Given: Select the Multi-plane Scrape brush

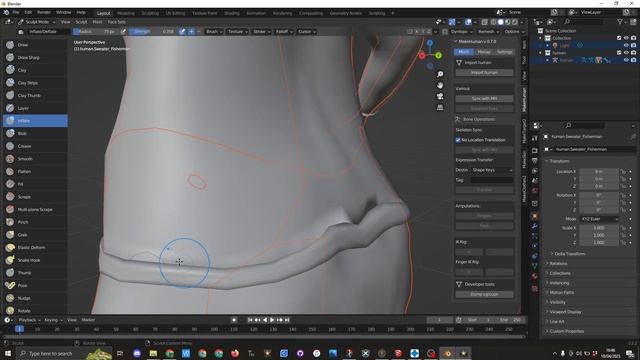Looking at the screenshot, I should point(35,209).
